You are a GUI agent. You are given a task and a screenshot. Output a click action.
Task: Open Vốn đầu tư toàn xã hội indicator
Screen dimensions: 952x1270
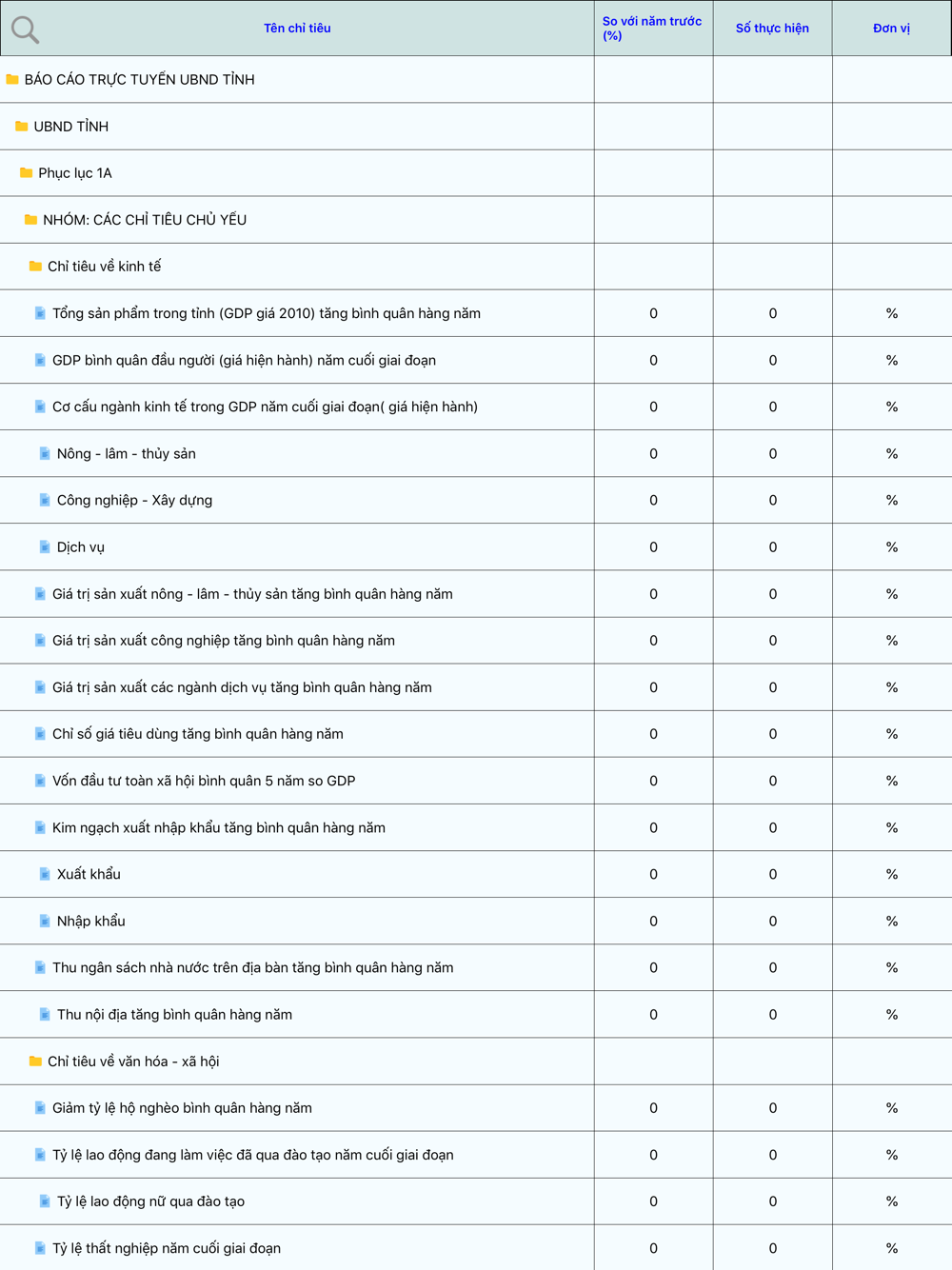(203, 781)
